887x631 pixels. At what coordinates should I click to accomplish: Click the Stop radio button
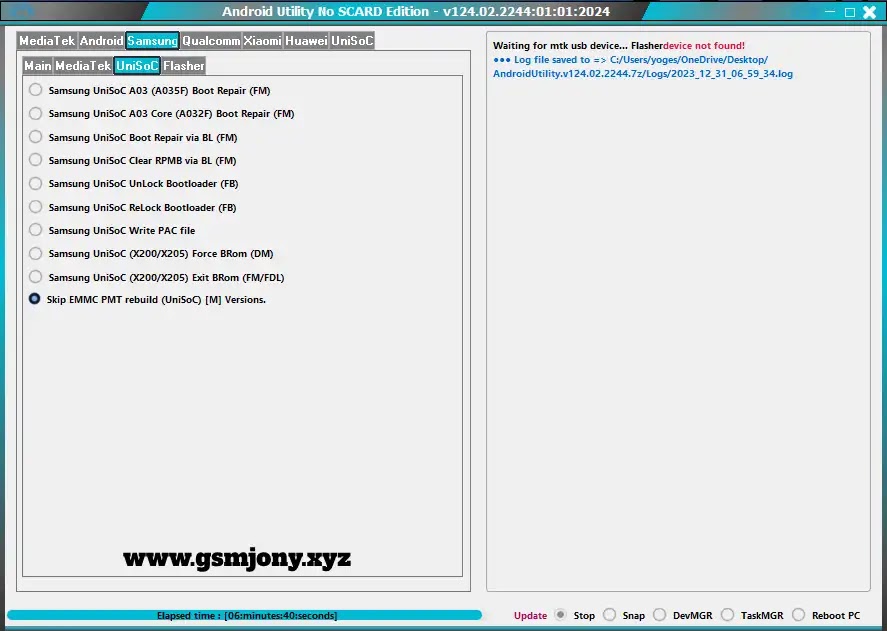click(561, 615)
